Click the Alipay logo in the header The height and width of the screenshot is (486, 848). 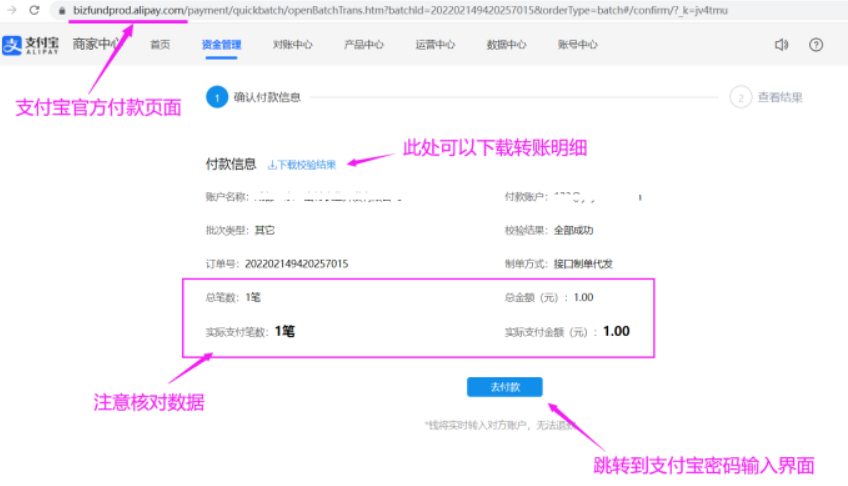click(28, 45)
